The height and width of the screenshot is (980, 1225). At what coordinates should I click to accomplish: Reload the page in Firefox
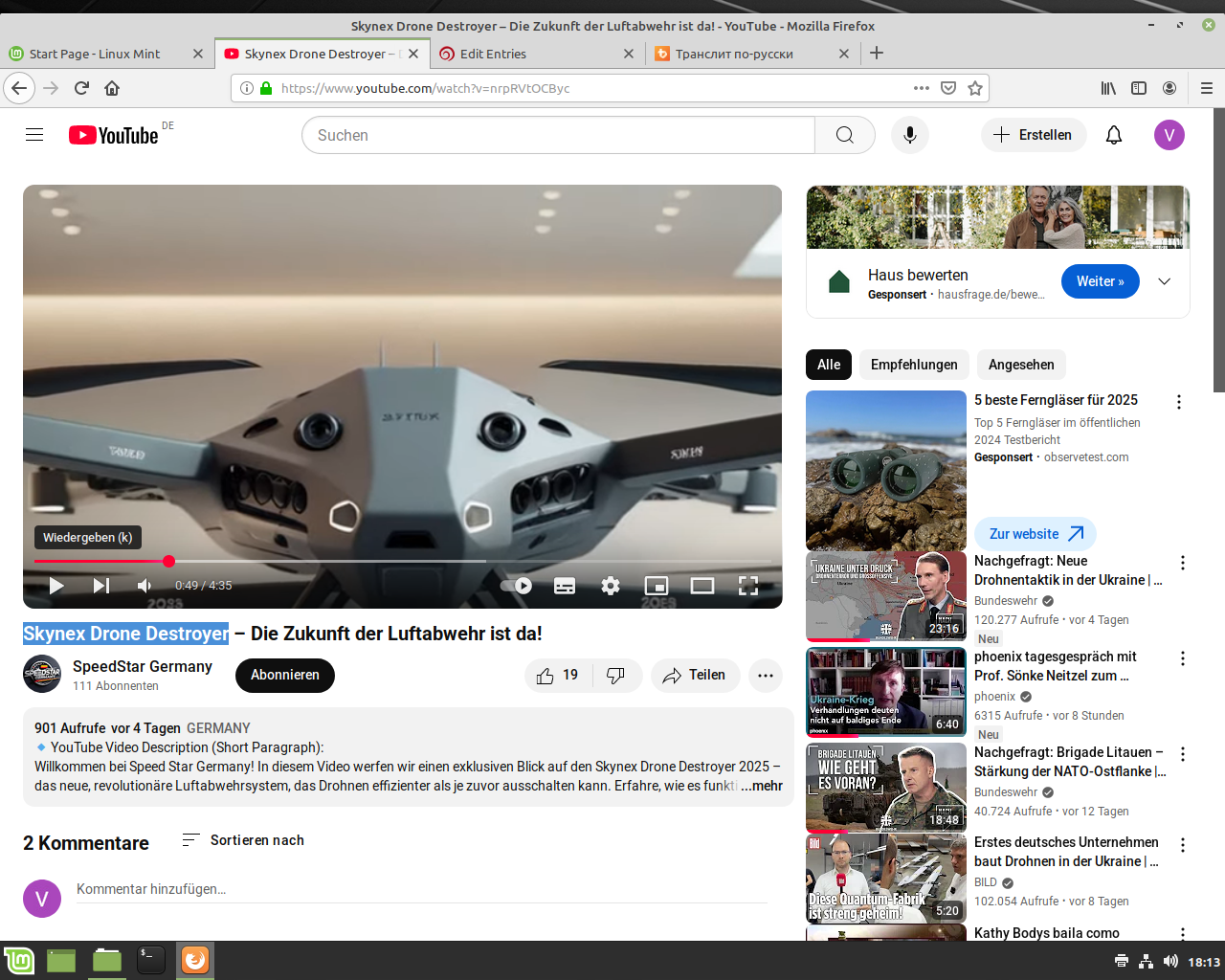pos(81,88)
